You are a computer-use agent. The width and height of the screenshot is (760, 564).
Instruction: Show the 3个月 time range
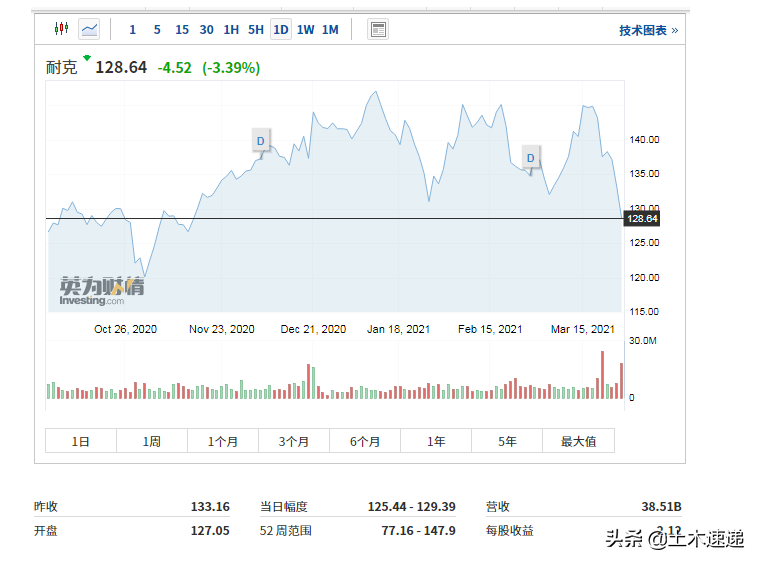pos(294,441)
